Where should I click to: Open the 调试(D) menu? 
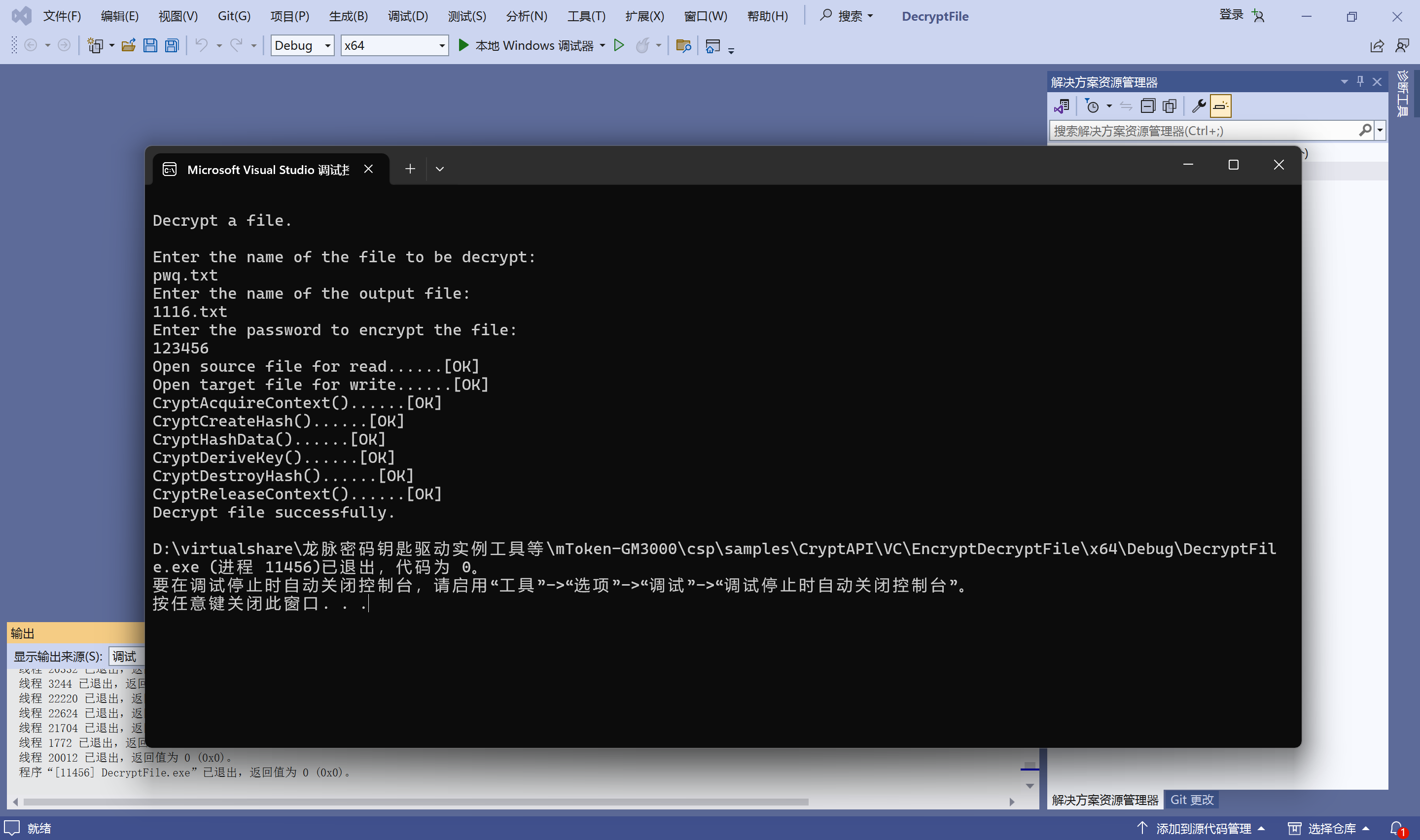407,16
